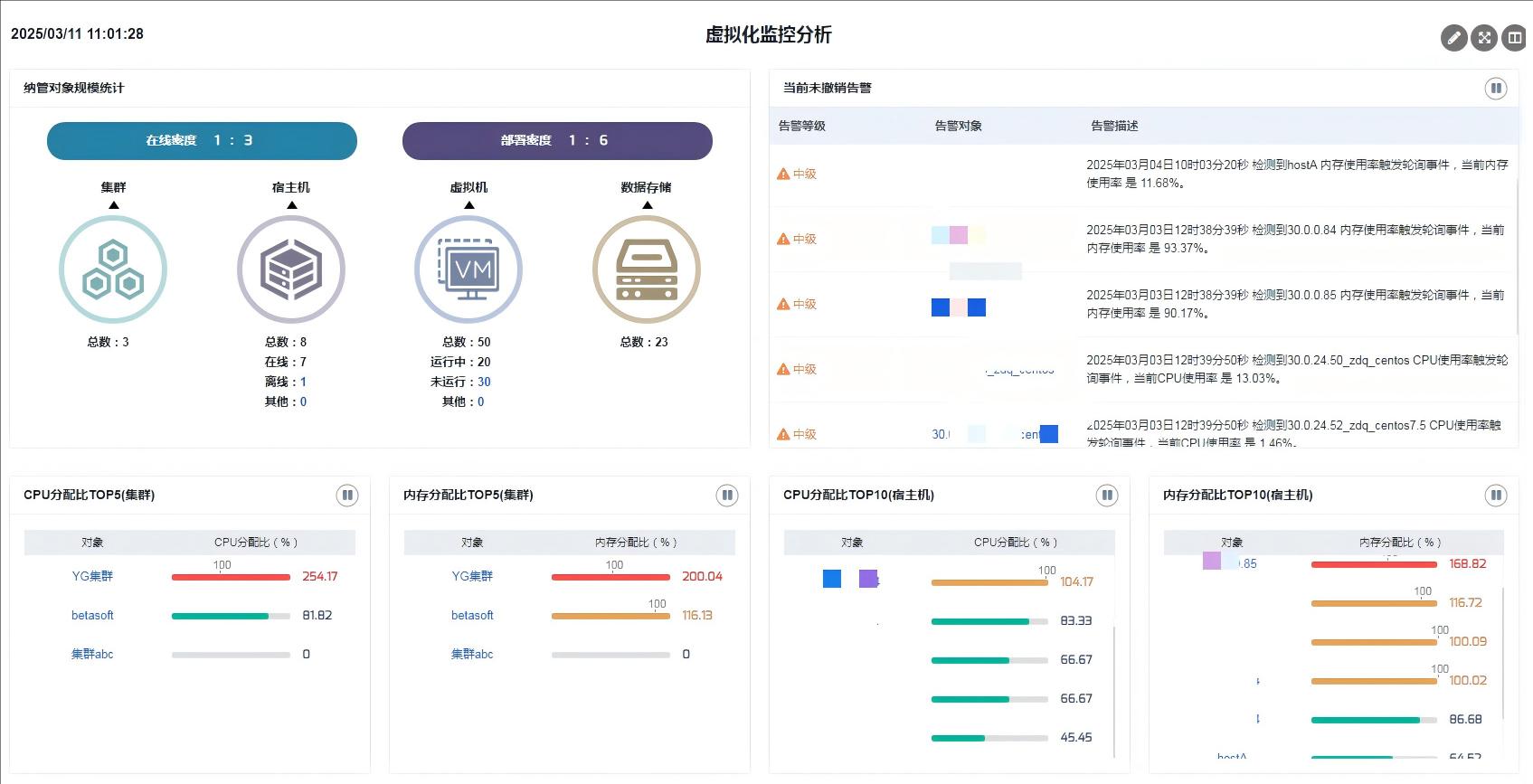Click the 在线密度 1:3 banner
This screenshot has height=784, width=1533.
point(202,140)
